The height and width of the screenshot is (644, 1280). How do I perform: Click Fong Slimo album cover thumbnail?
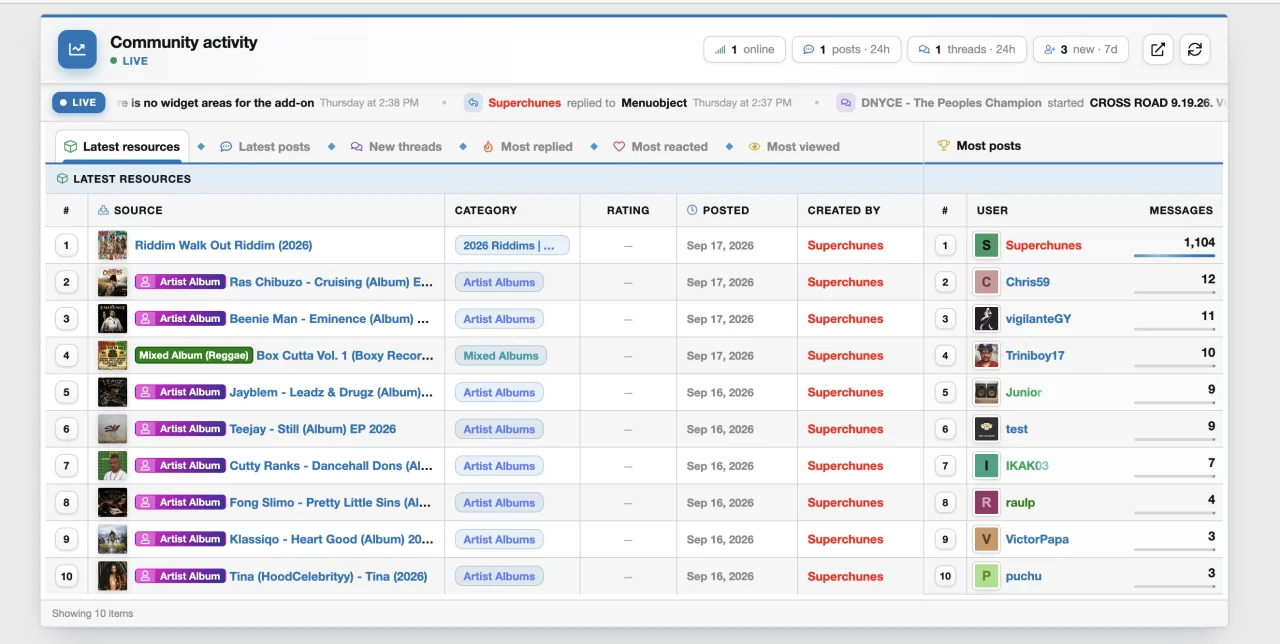(x=112, y=502)
